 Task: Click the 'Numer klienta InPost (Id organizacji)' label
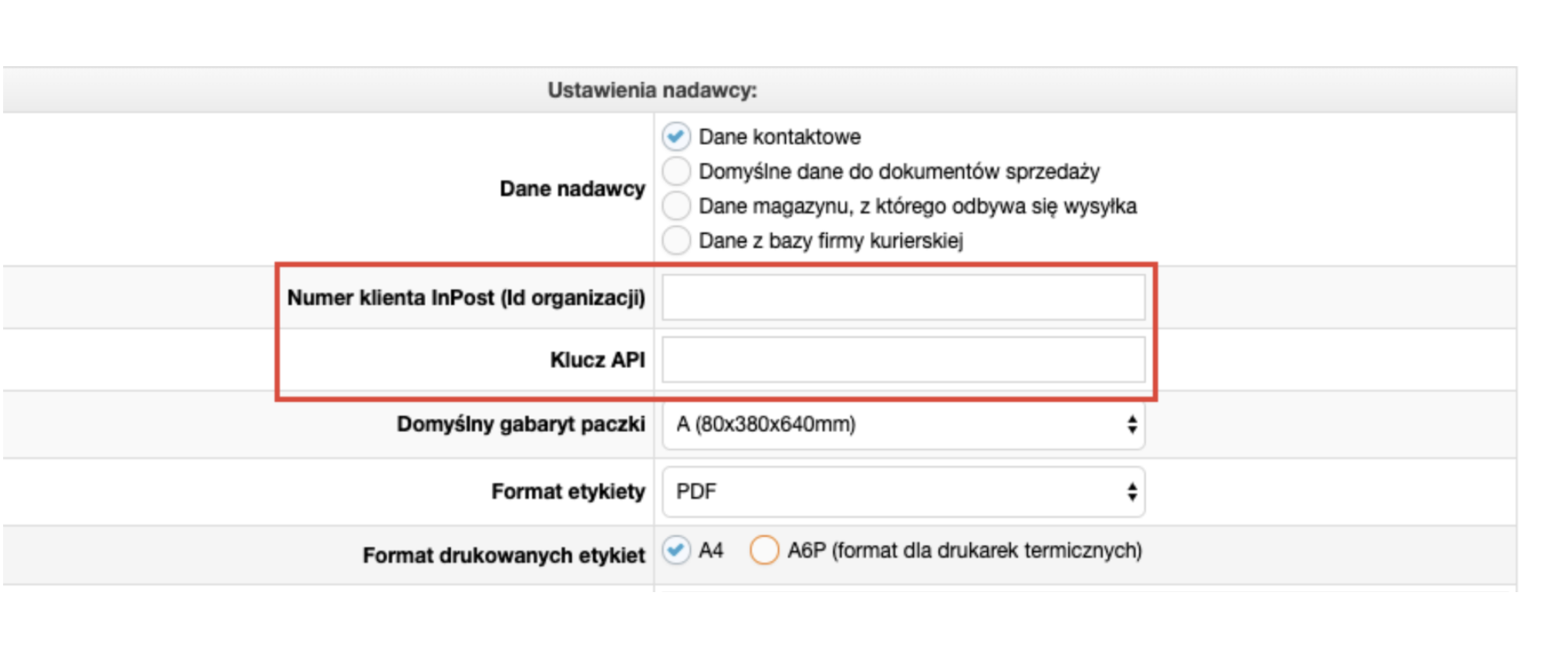pos(466,298)
